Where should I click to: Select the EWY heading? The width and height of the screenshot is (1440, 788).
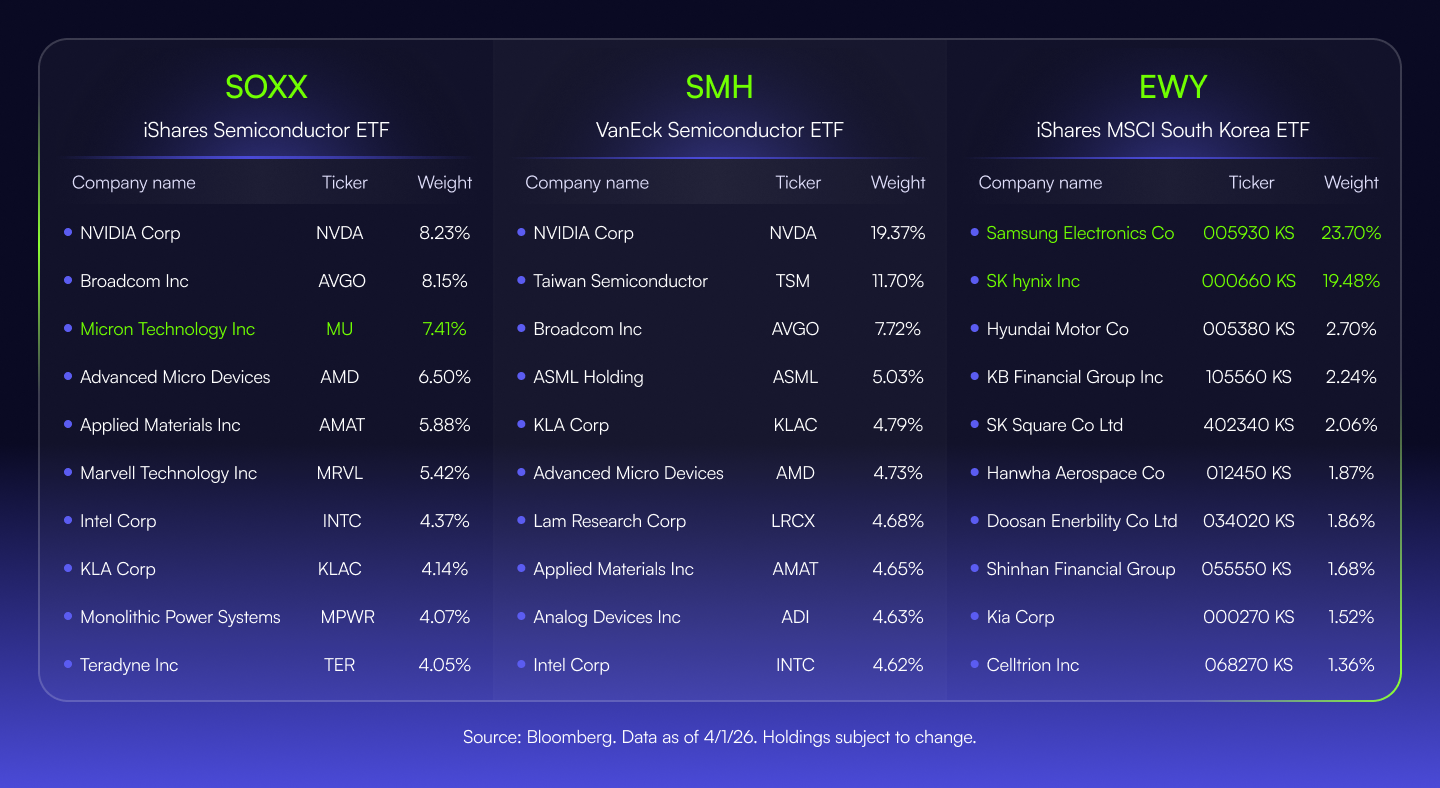tap(1173, 88)
